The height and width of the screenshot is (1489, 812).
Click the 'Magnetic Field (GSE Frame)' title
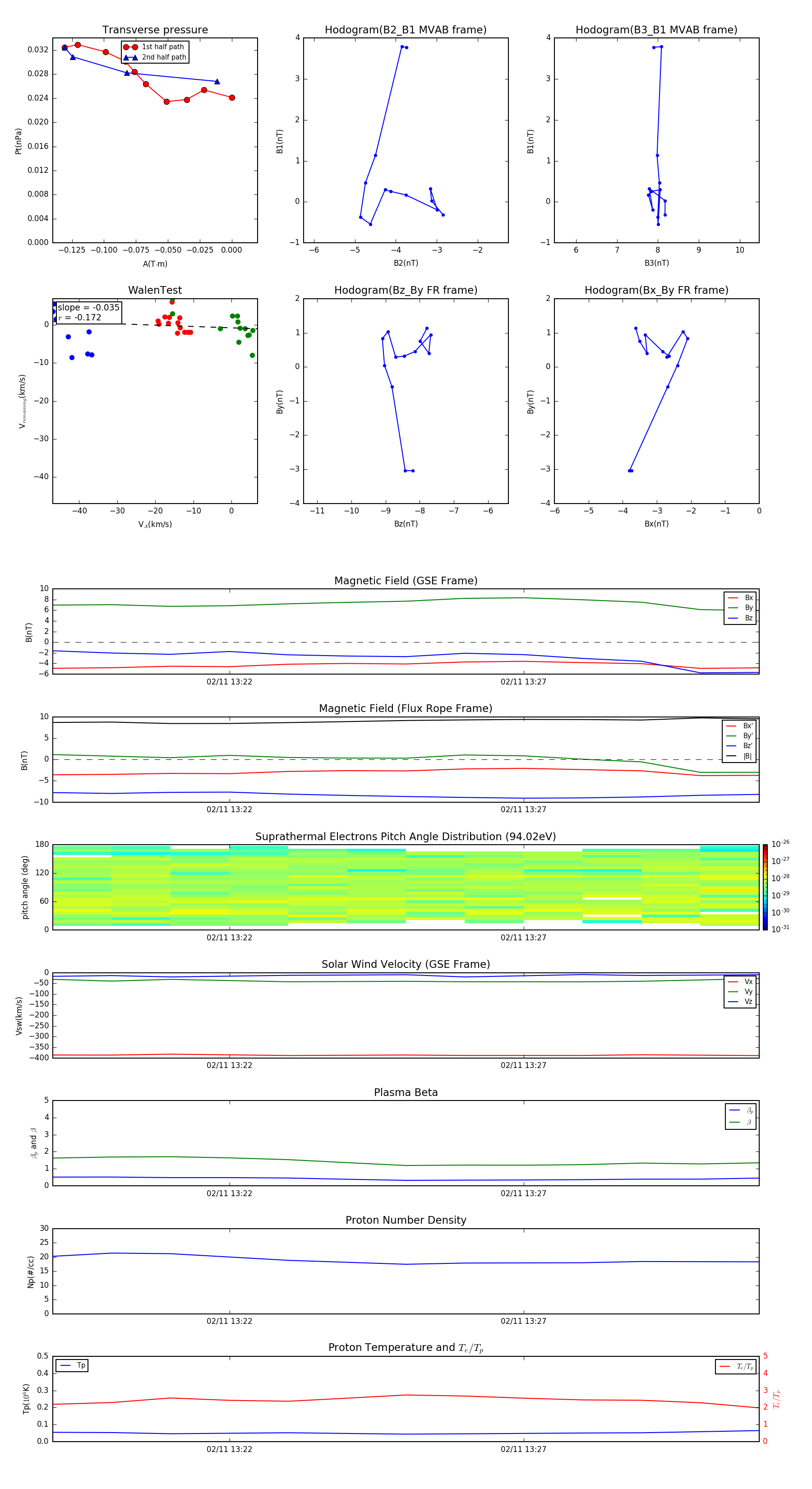point(406,581)
